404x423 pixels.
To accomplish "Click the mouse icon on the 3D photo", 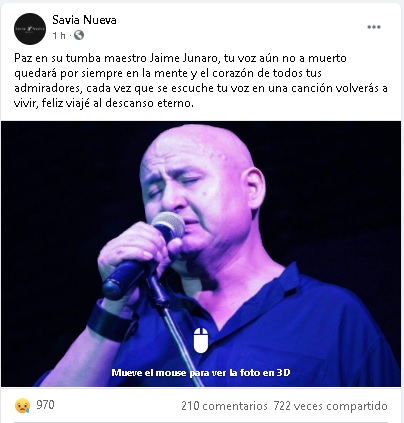I will click(x=201, y=340).
